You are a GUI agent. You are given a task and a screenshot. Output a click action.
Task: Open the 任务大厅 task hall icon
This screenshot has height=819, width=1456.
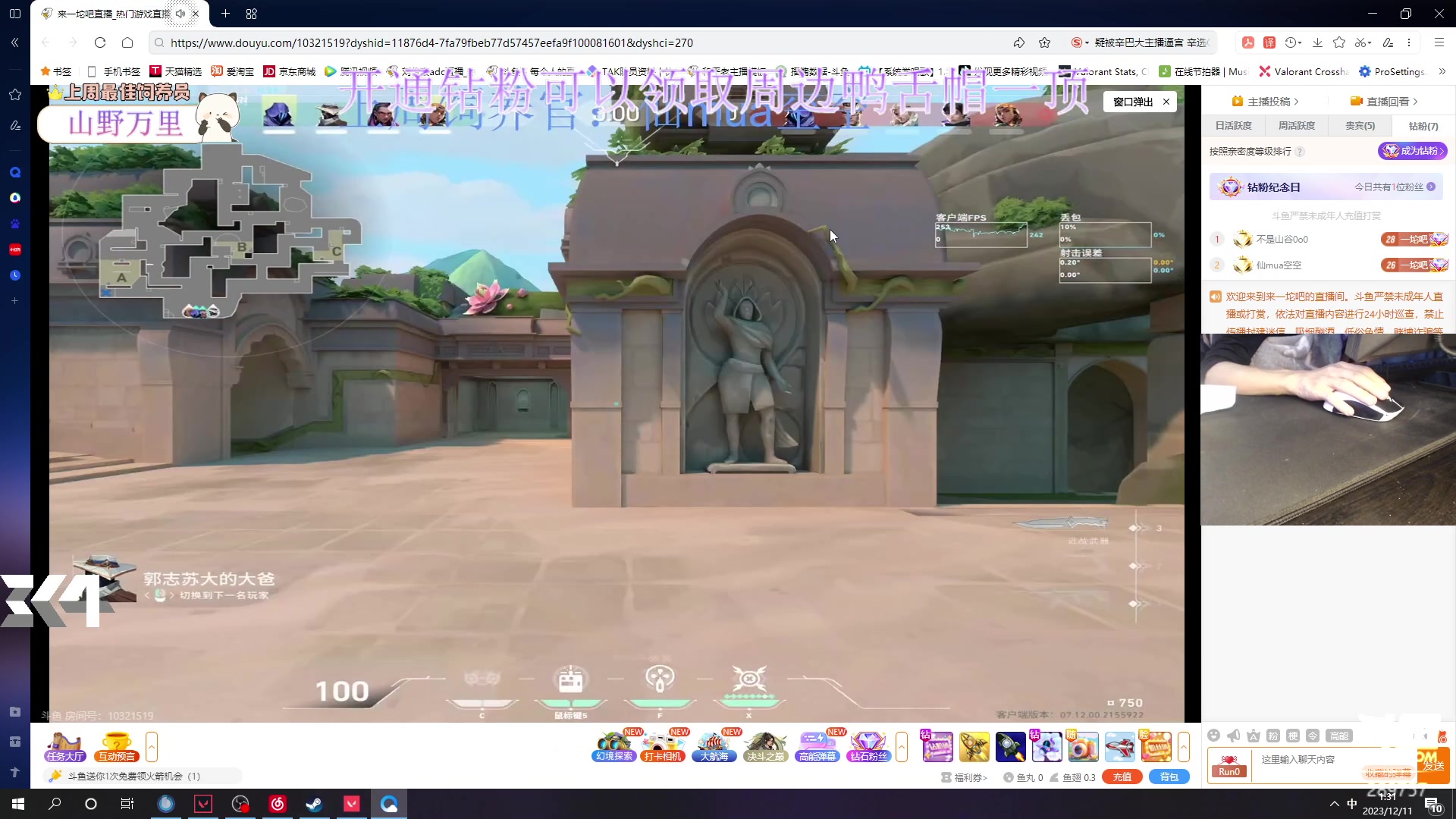tap(64, 746)
